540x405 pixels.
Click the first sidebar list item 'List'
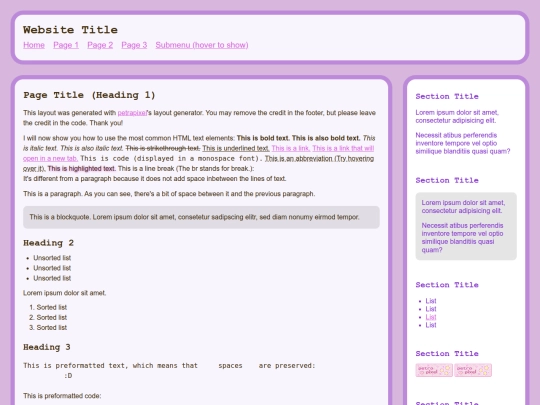tap(431, 301)
